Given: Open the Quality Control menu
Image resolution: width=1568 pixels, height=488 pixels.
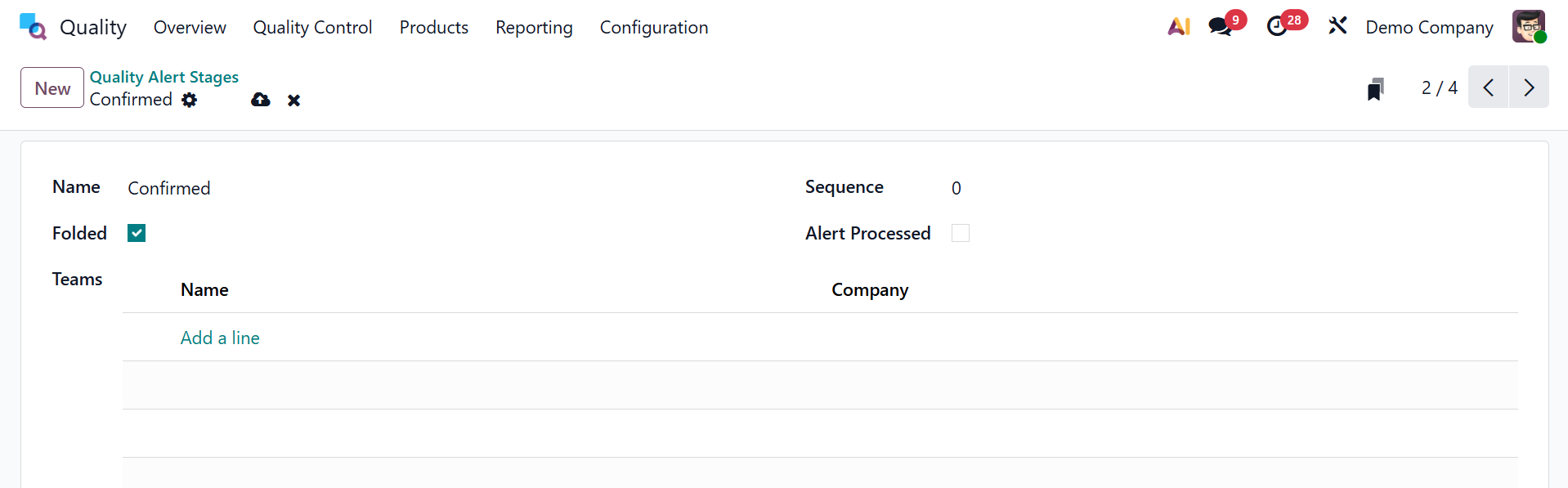Looking at the screenshot, I should tap(312, 27).
